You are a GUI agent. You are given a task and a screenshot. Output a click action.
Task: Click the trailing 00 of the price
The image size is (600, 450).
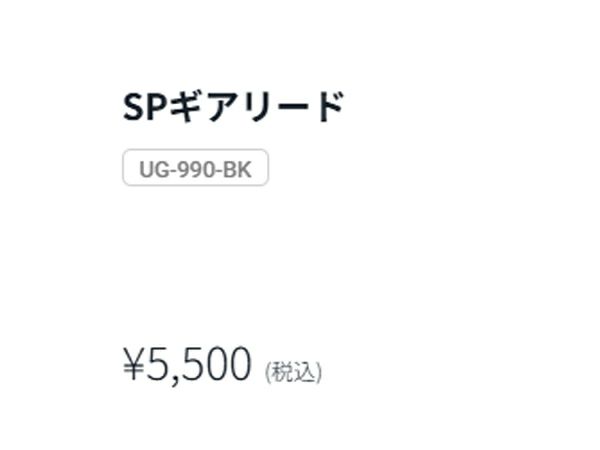point(225,365)
